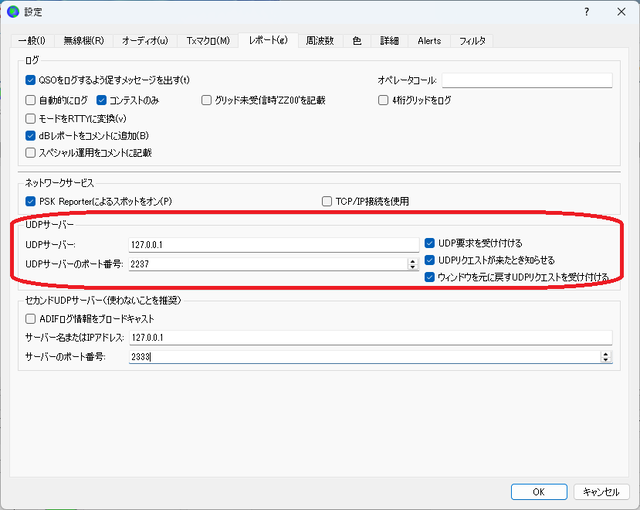
Task: Switch to the Alerts tab
Action: click(429, 41)
